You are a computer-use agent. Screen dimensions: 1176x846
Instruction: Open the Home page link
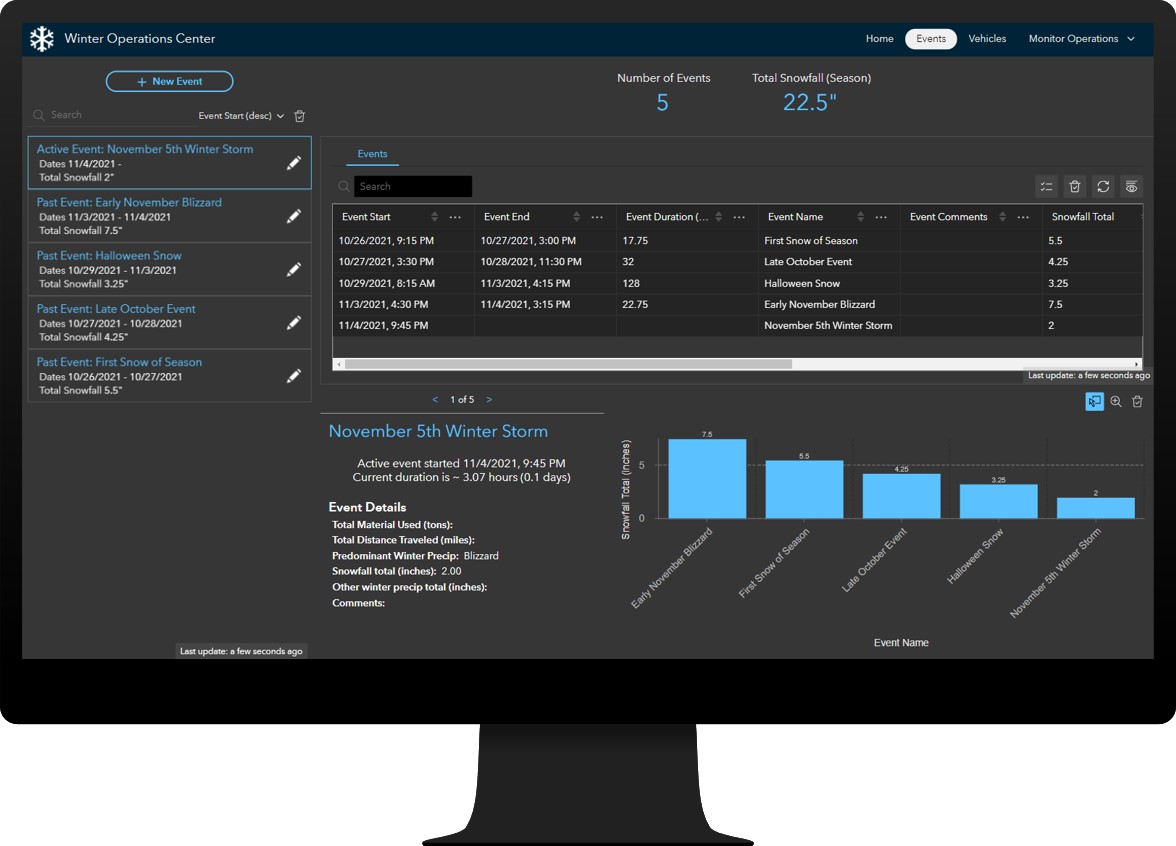[879, 38]
